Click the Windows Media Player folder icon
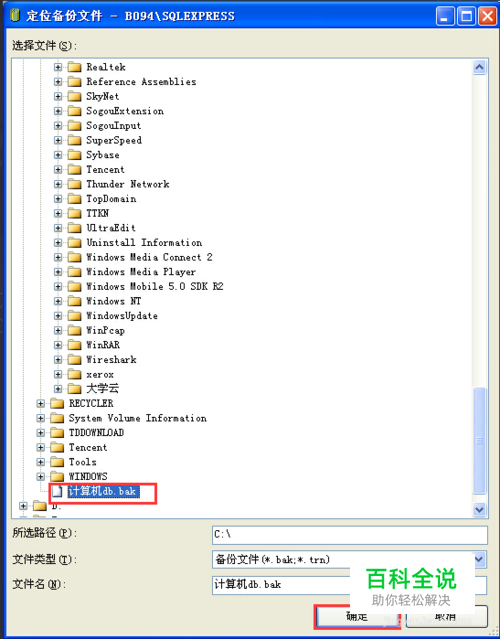Screen dimensions: 500x639 pos(74,272)
